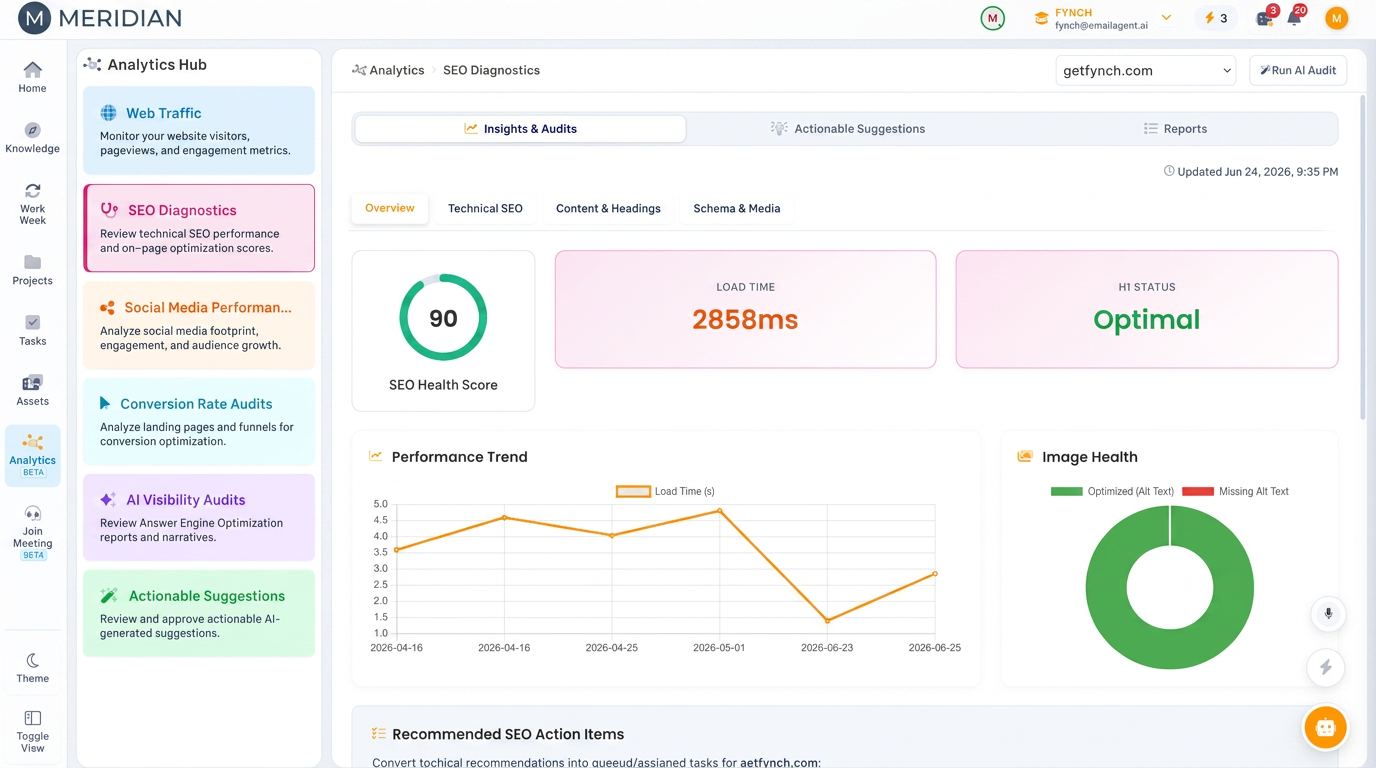Image resolution: width=1376 pixels, height=768 pixels.
Task: Click the Social Media Performance icon
Action: (107, 307)
